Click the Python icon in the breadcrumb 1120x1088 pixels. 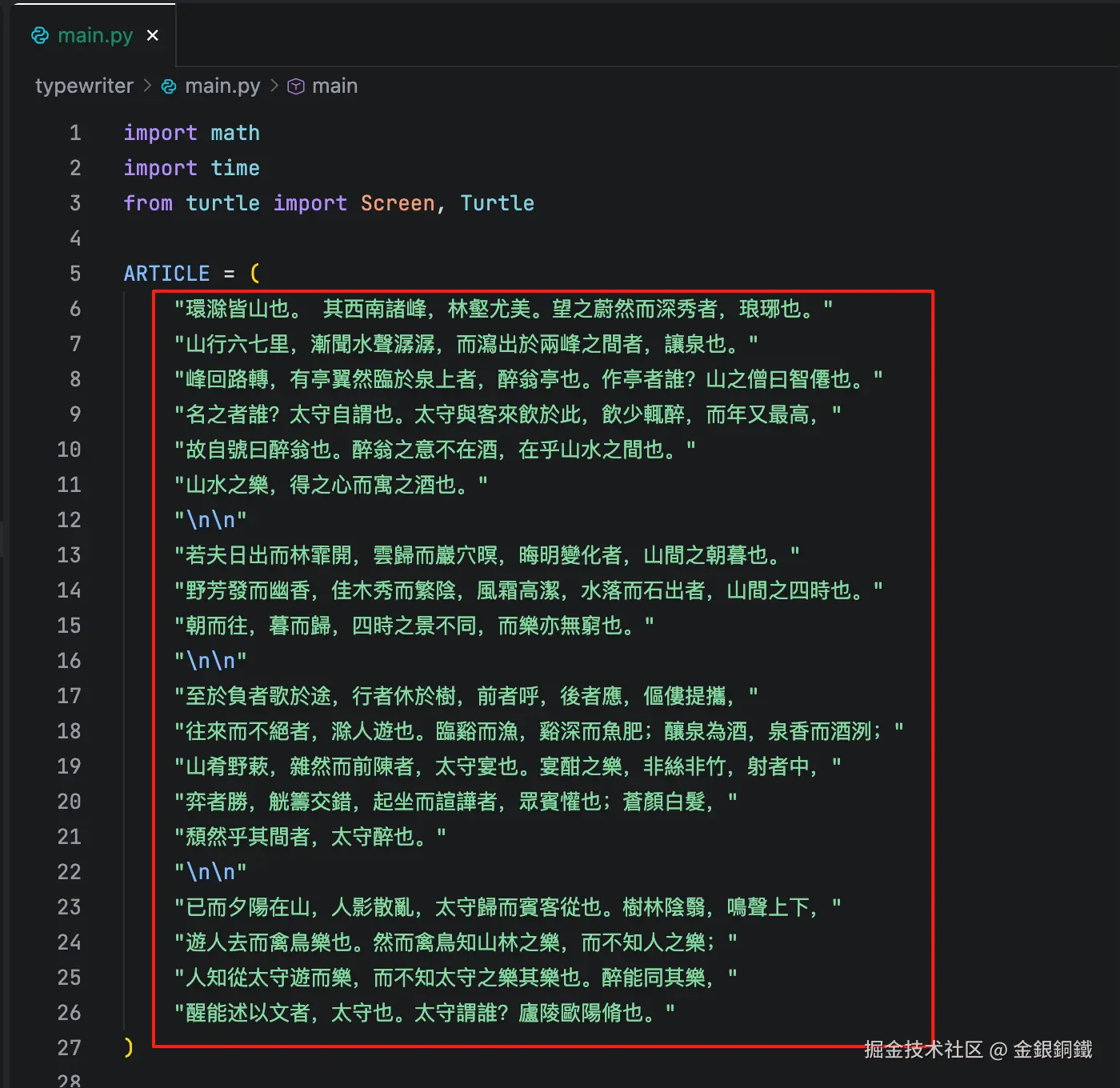click(x=169, y=86)
